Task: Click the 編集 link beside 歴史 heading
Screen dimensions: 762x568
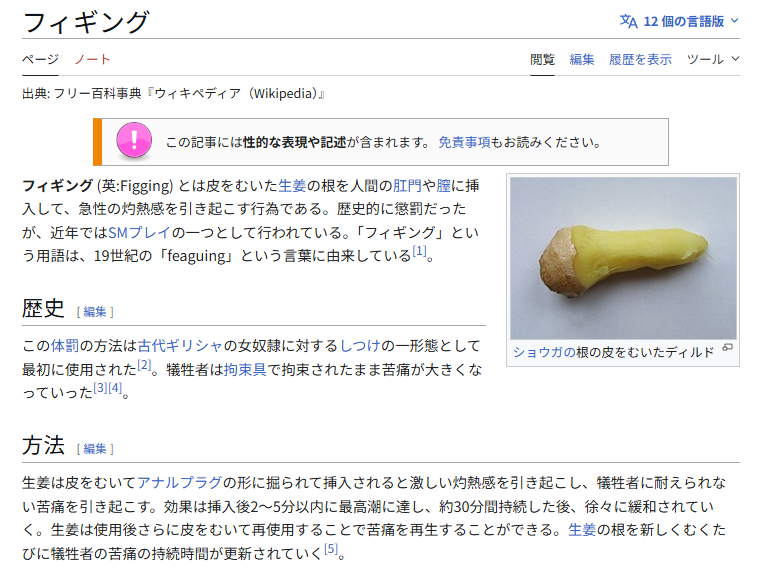Action: click(95, 312)
